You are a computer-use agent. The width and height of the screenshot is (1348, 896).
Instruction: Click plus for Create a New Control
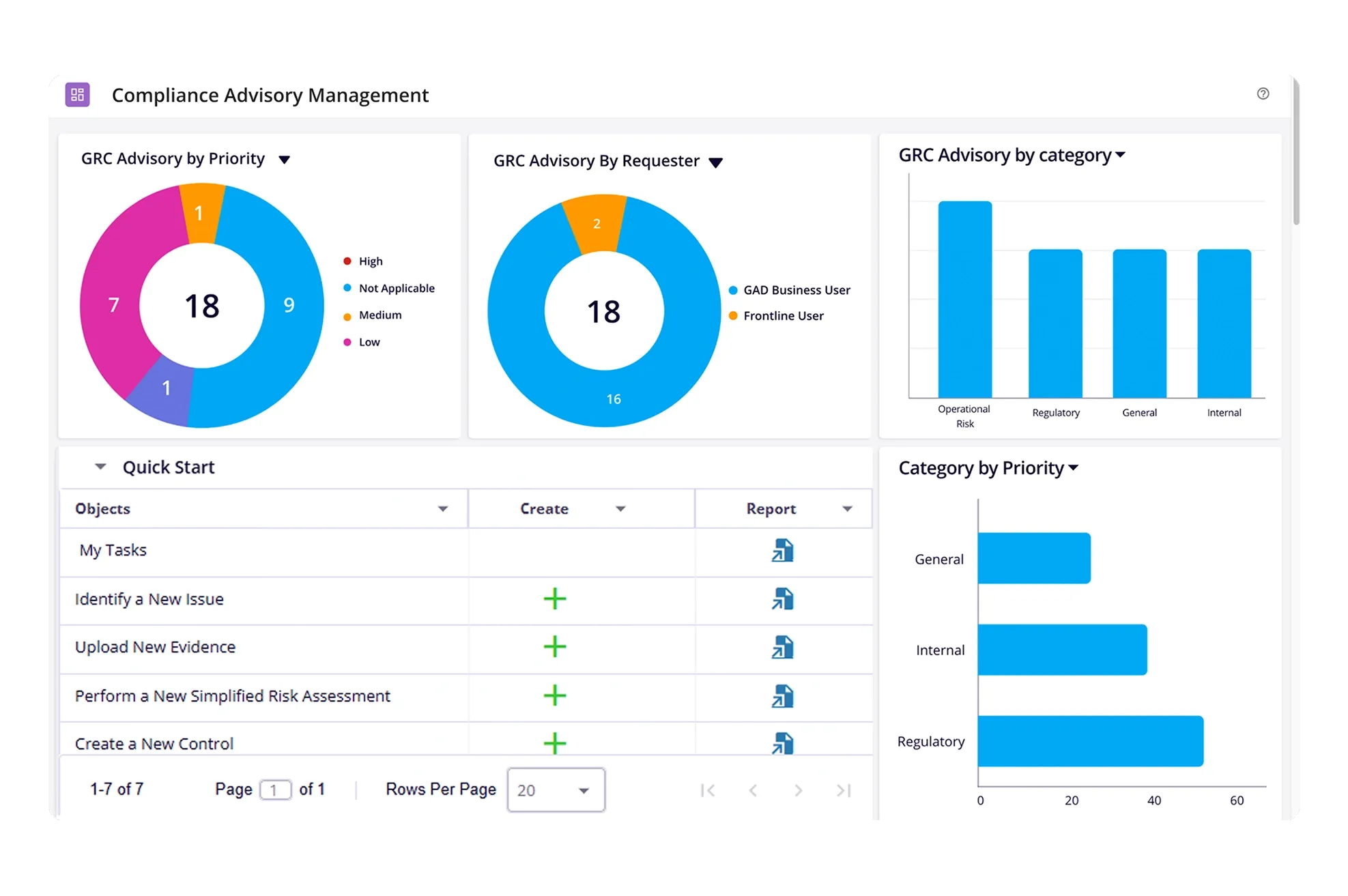[554, 742]
